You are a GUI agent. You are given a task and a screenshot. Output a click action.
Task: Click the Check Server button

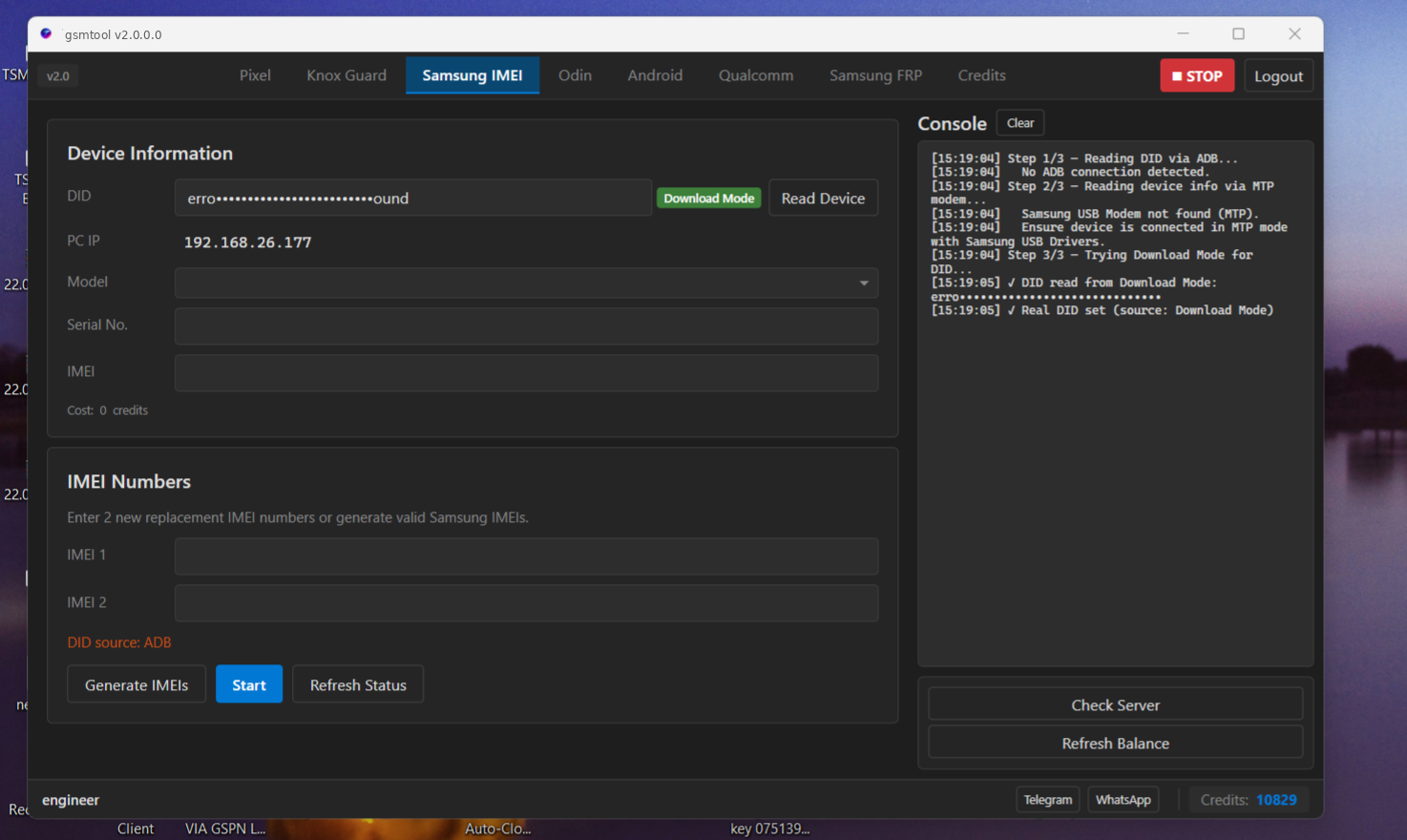[x=1115, y=704]
